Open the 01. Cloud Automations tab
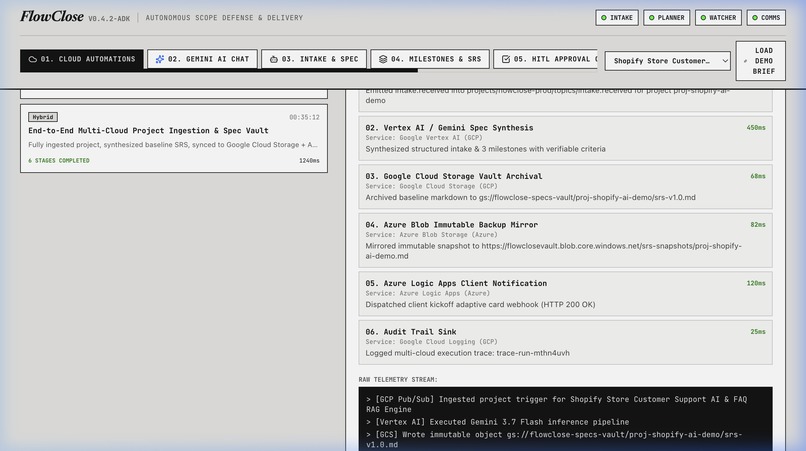Screen dimensions: 806x451 point(82,60)
